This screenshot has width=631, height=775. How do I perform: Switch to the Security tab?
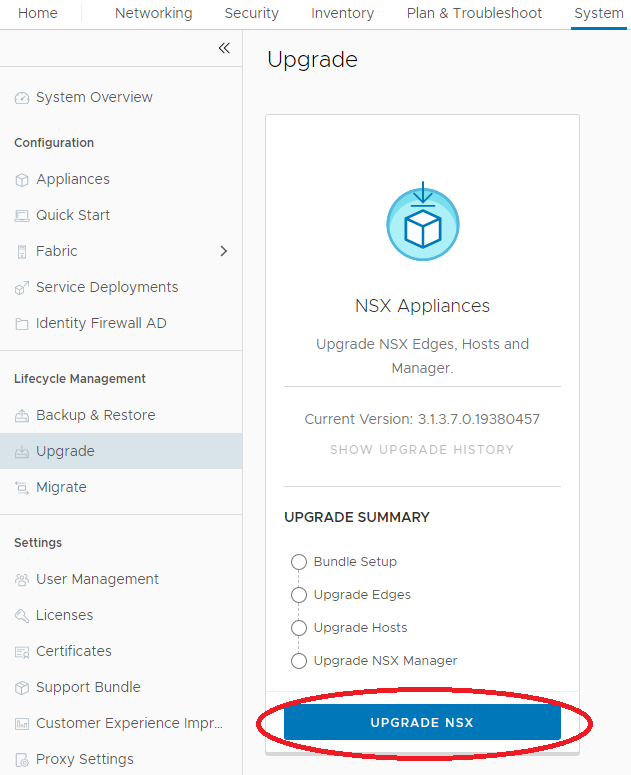click(252, 13)
